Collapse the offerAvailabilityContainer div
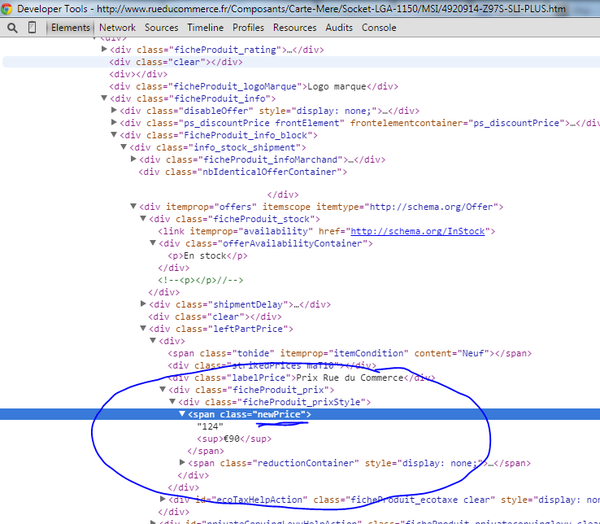 tap(153, 243)
